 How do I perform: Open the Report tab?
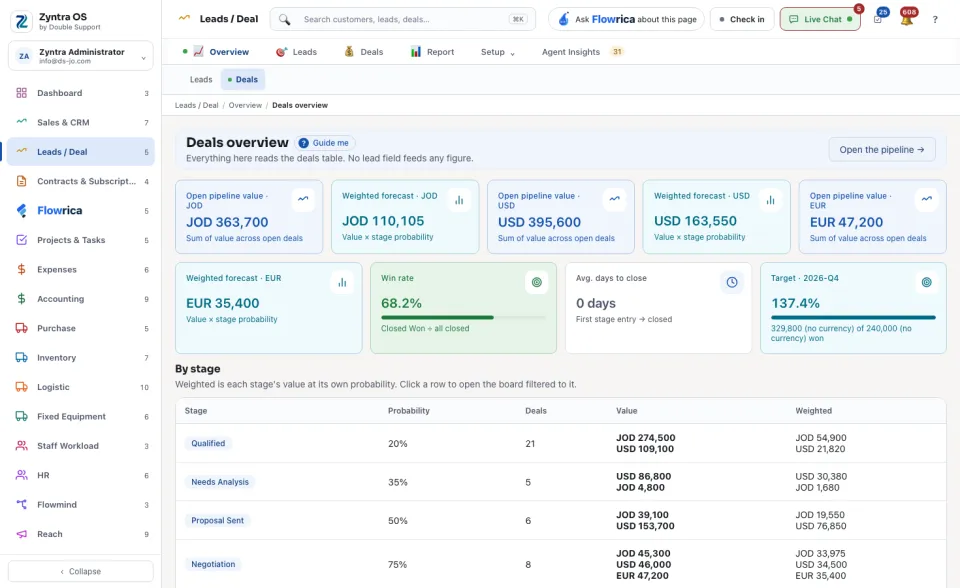pyautogui.click(x=432, y=52)
